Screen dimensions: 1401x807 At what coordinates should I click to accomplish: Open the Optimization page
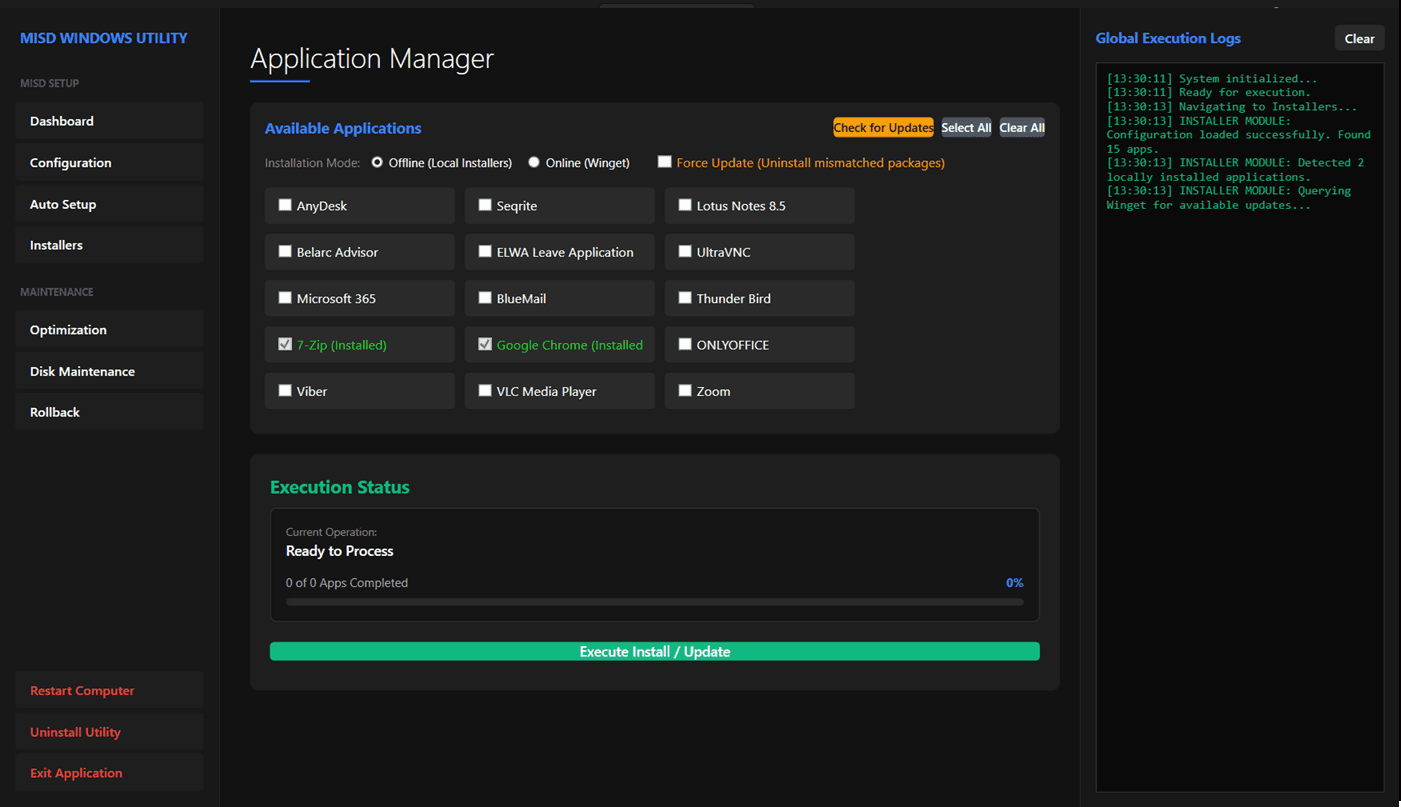(x=109, y=329)
